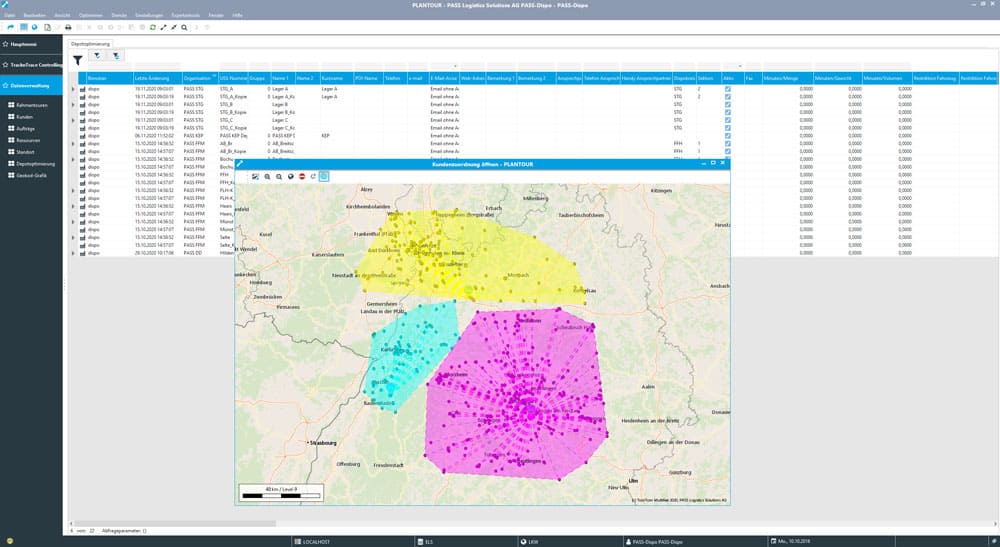The height and width of the screenshot is (547, 1000).
Task: Open Kunden in the sidebar
Action: tap(24, 117)
